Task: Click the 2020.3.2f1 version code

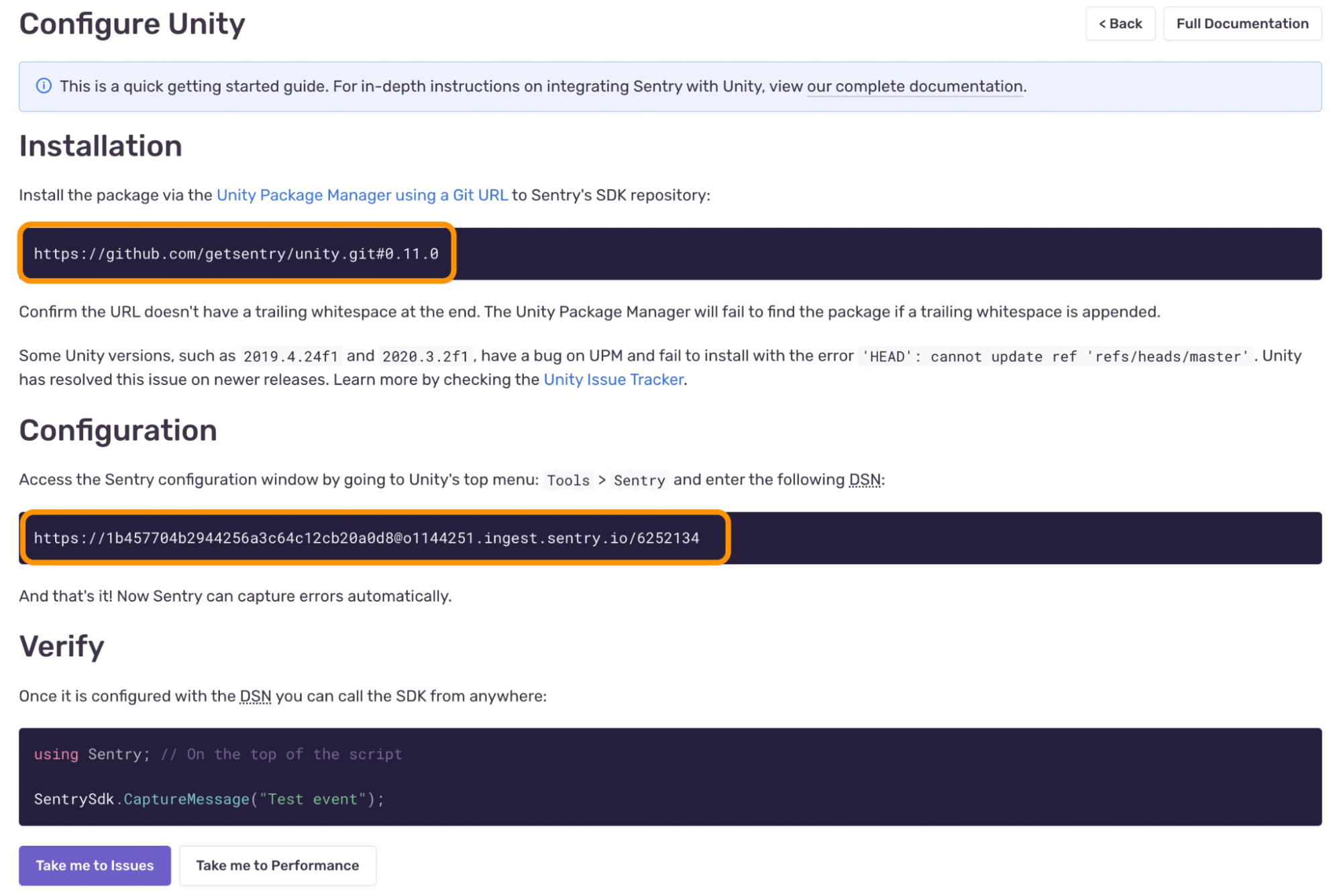Action: tap(425, 356)
